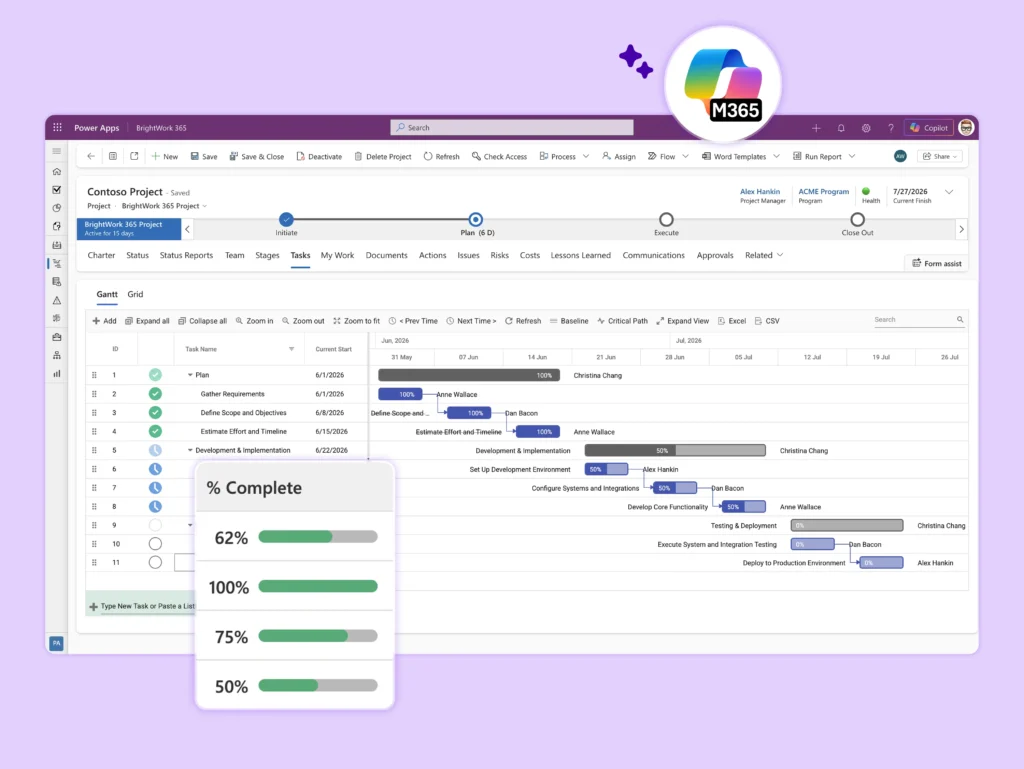
Task: Open the Power Apps waffle launcher
Action: [x=57, y=127]
